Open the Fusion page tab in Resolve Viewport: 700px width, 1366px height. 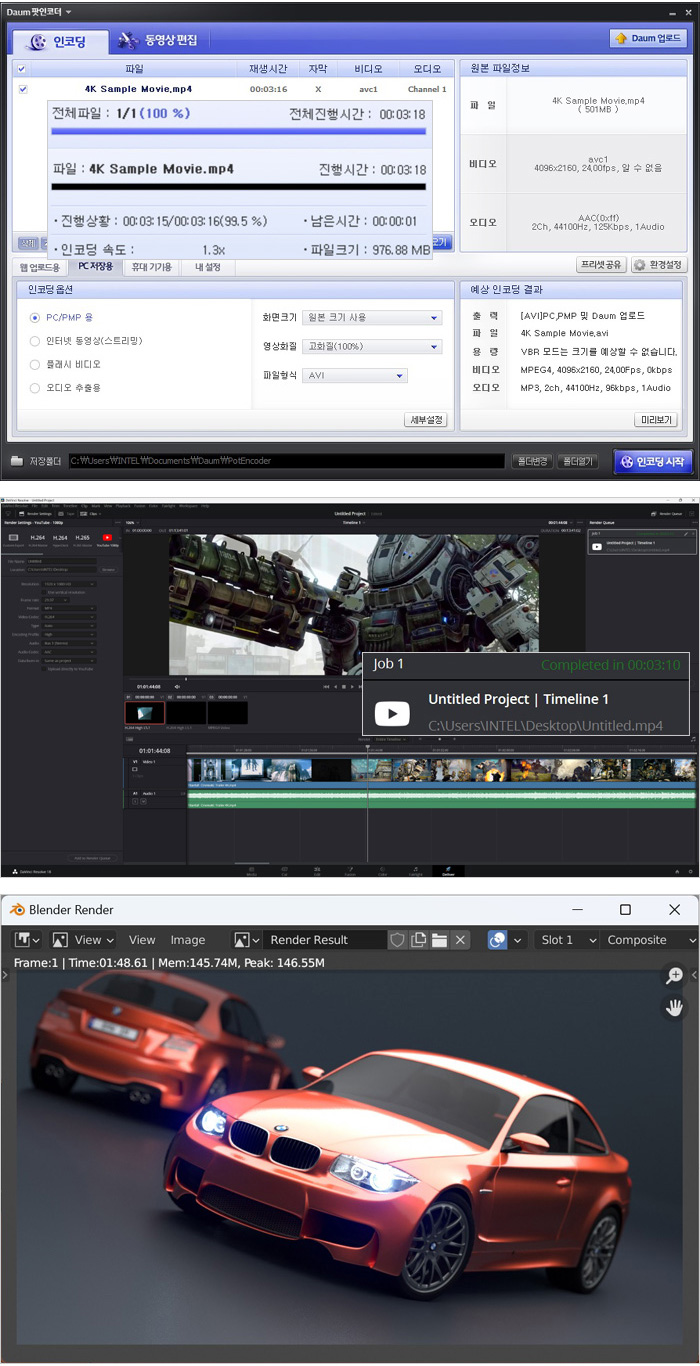(x=349, y=871)
